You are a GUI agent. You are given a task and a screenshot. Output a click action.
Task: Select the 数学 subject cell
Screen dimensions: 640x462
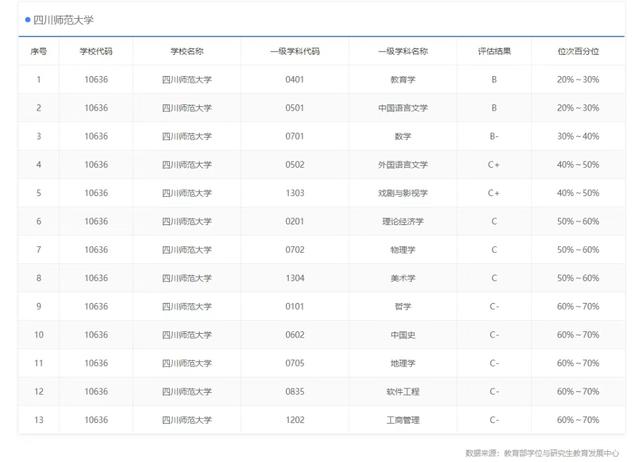[403, 136]
